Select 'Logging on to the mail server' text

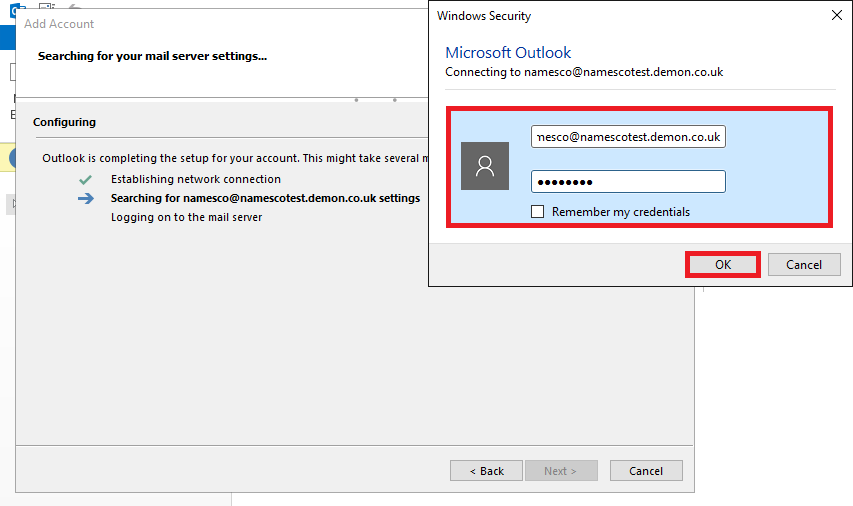point(187,217)
